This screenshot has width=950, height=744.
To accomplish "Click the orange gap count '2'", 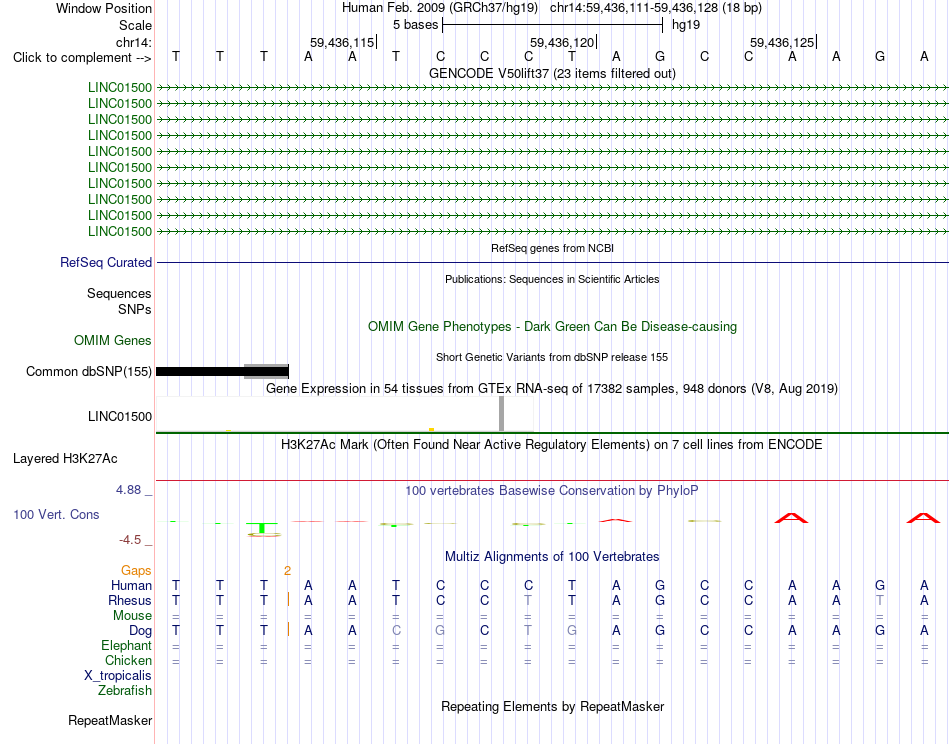I will 287,570.
